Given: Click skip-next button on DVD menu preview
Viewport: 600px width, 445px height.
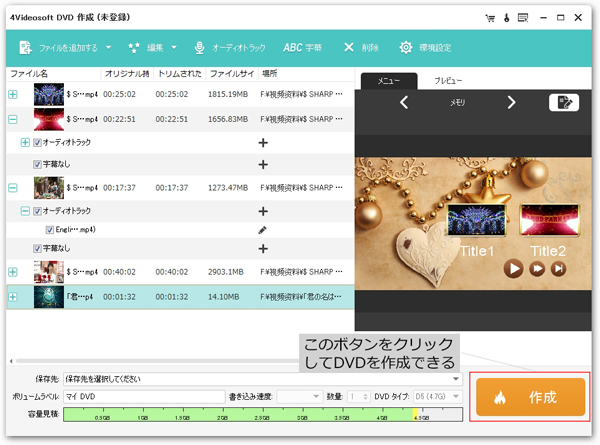Looking at the screenshot, I should (x=559, y=269).
